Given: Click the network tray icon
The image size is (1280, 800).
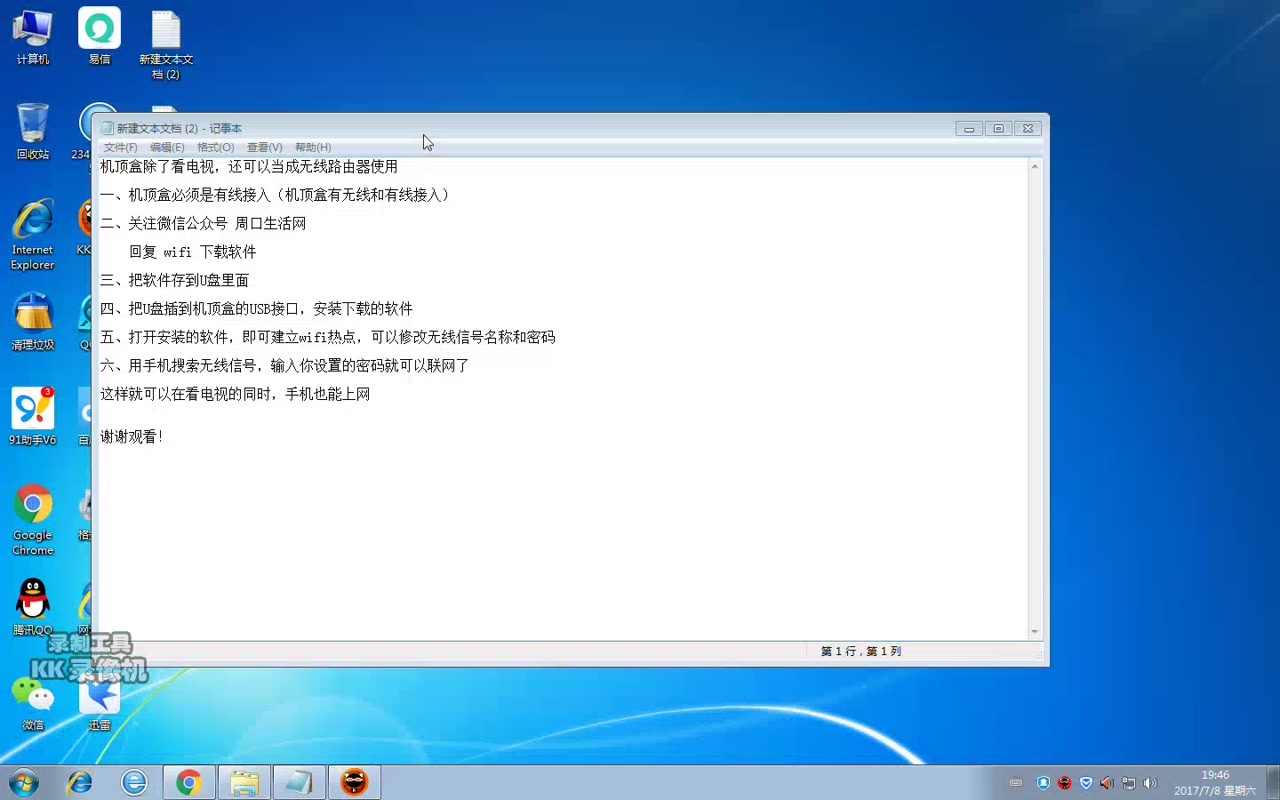Looking at the screenshot, I should (1128, 783).
